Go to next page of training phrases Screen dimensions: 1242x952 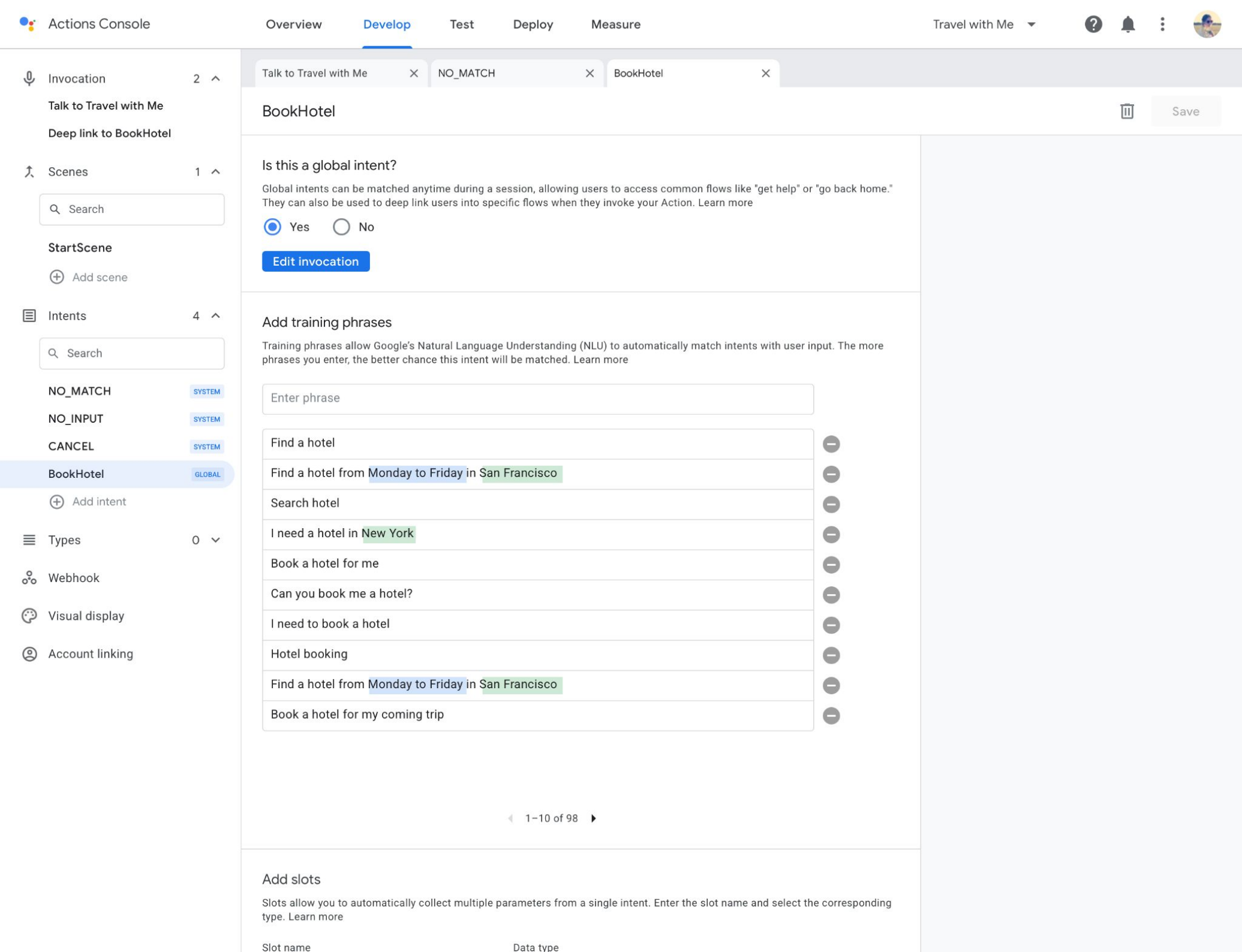click(593, 818)
